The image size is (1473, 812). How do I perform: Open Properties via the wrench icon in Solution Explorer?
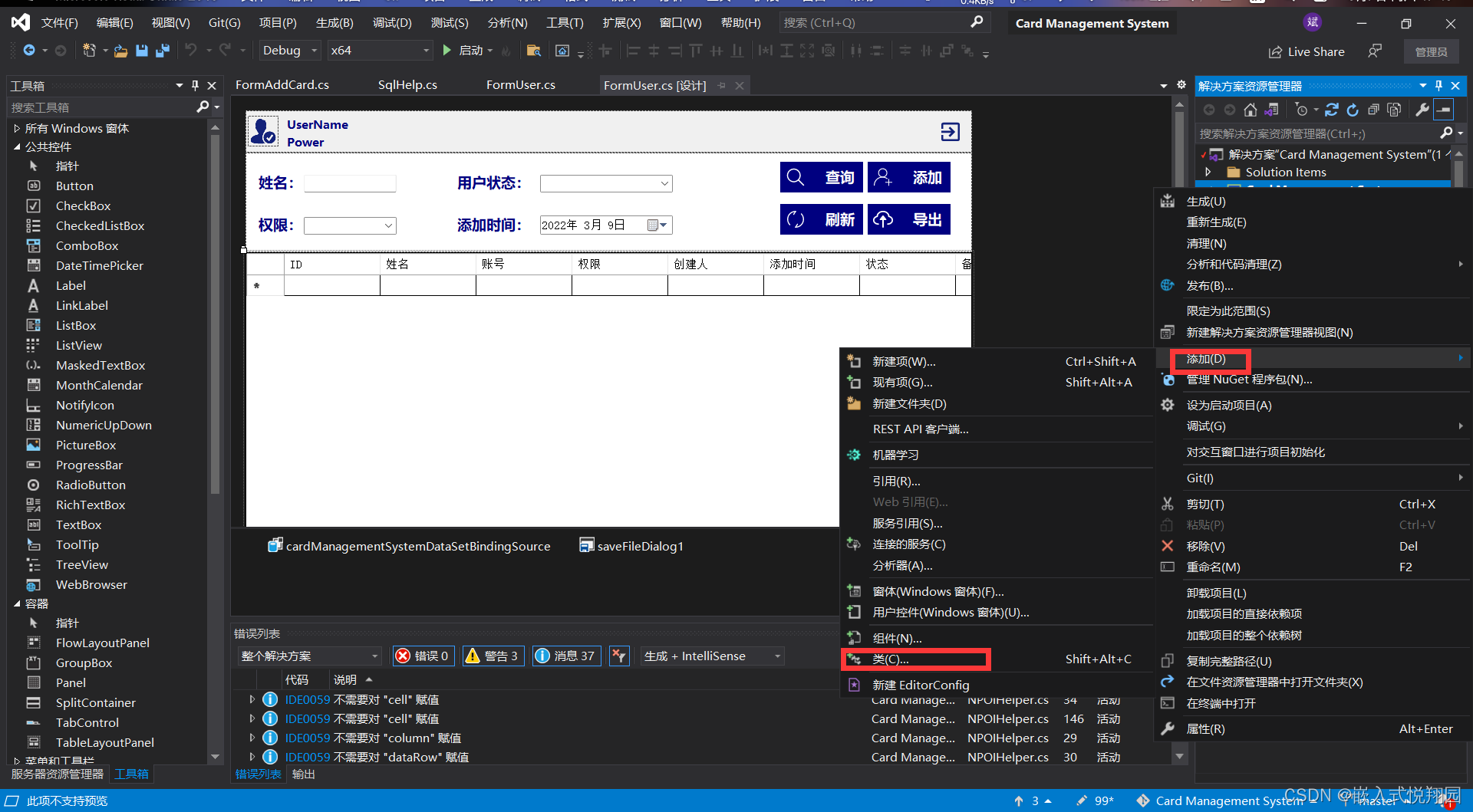1422,110
